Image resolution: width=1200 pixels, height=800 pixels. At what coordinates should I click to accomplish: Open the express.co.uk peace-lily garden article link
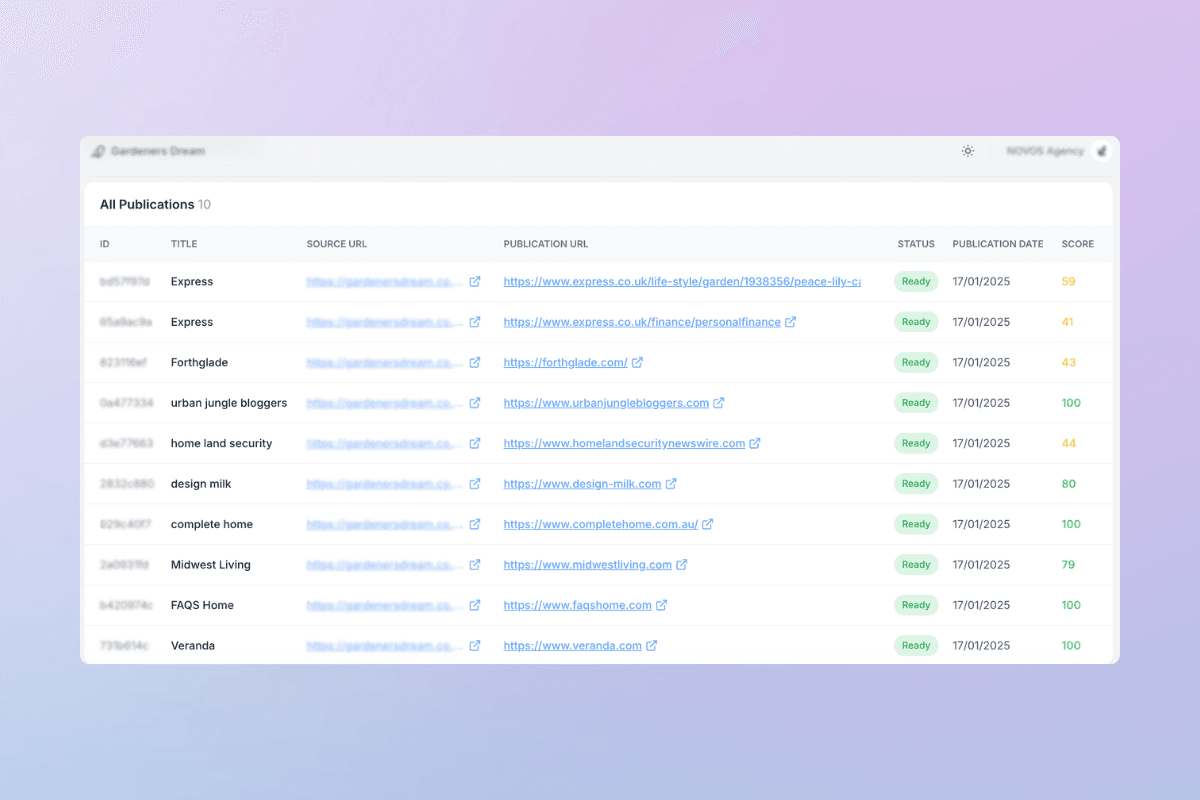pos(680,281)
